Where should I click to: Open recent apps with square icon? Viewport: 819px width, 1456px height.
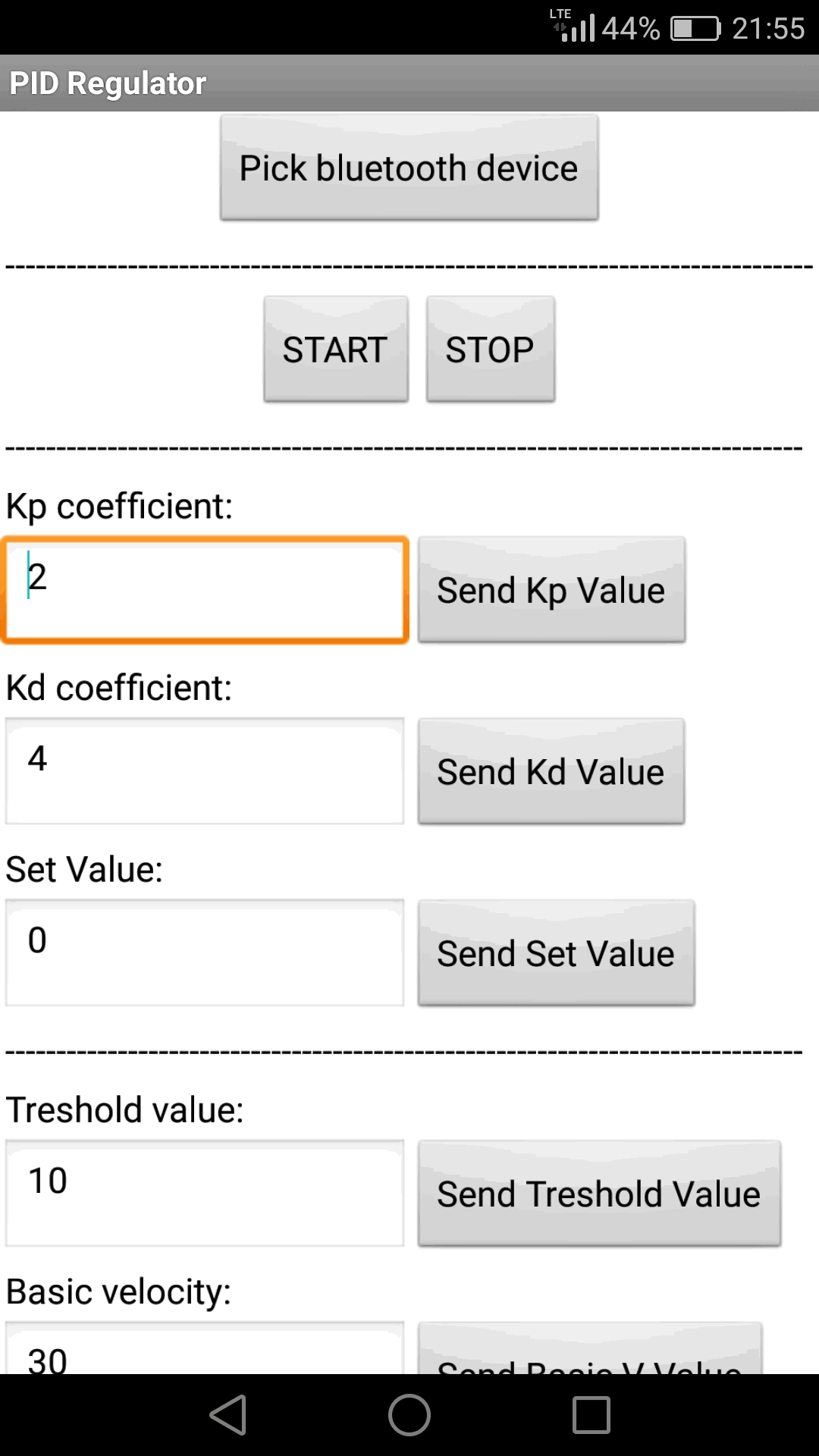(x=591, y=1415)
